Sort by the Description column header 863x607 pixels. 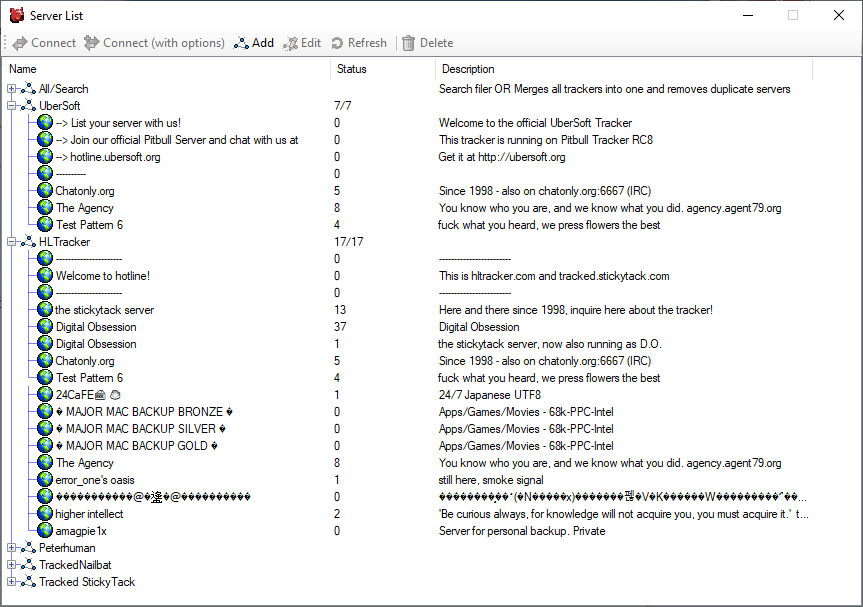624,69
